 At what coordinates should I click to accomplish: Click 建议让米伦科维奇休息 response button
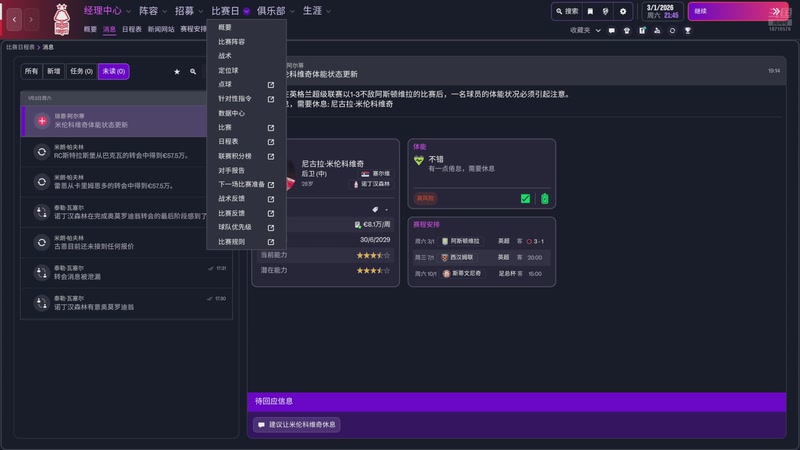[x=297, y=424]
